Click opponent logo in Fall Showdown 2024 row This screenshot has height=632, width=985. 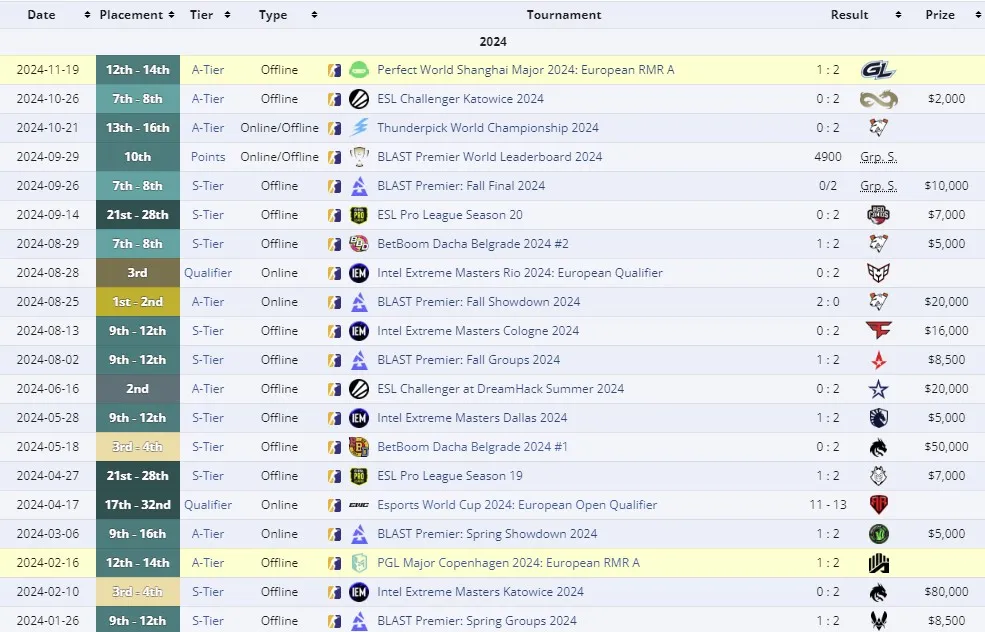[x=878, y=302]
